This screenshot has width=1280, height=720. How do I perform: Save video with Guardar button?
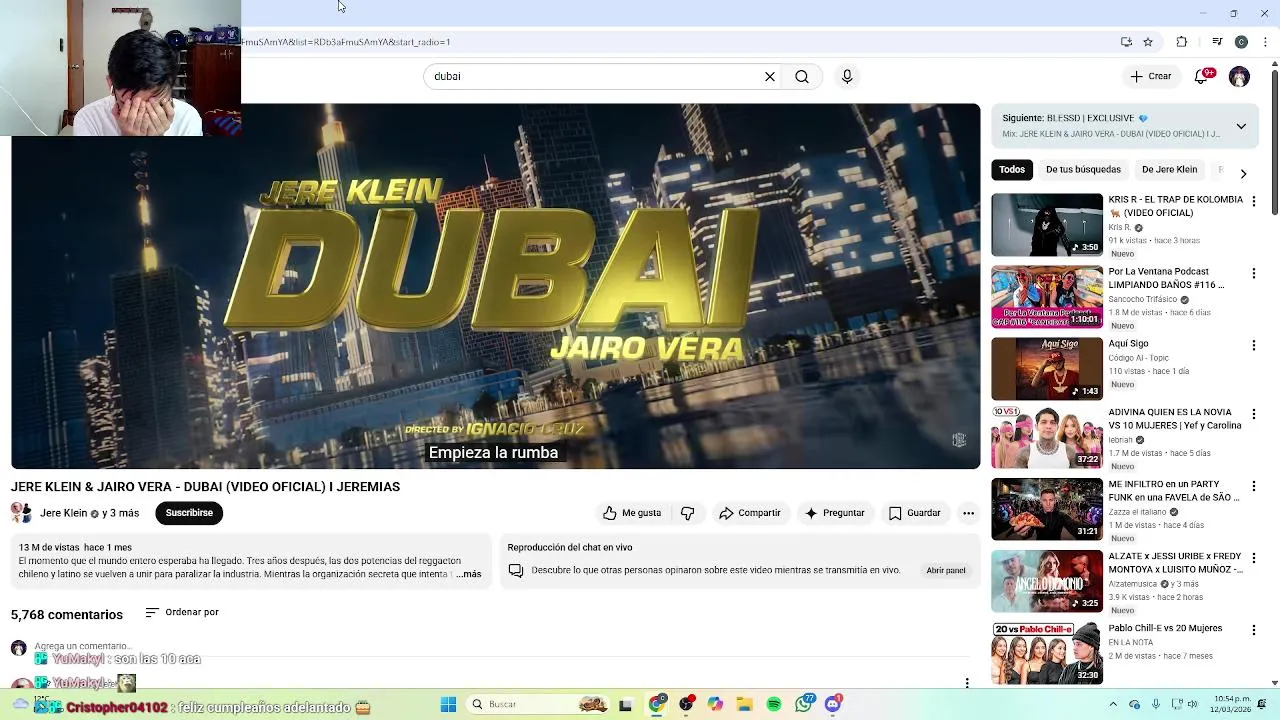[915, 513]
